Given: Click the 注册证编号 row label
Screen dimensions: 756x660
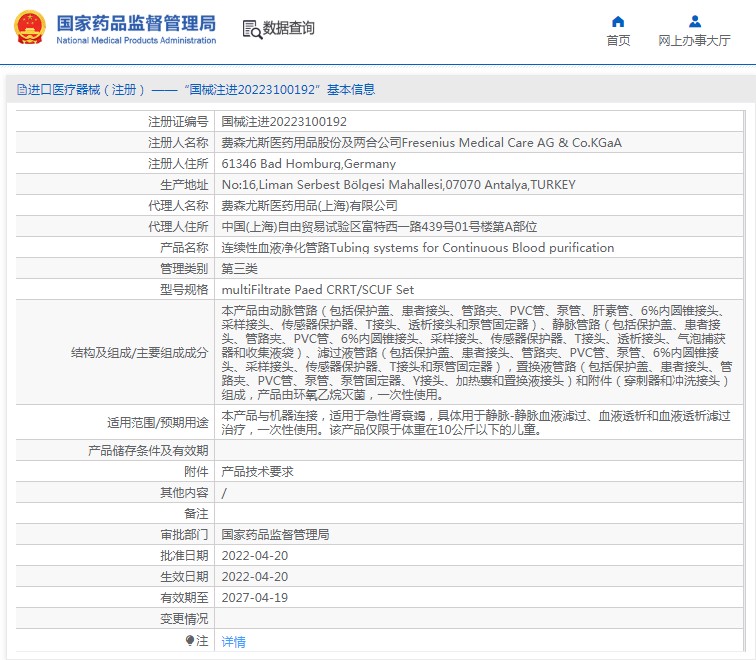Looking at the screenshot, I should (178, 121).
